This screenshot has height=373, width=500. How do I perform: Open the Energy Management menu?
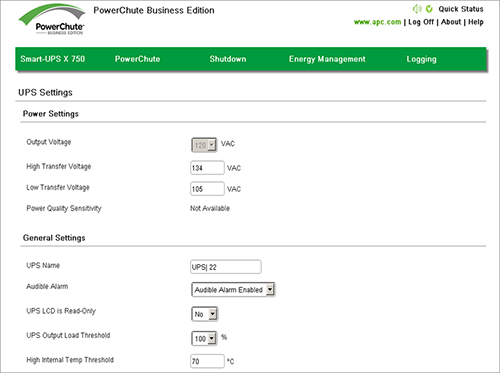tap(327, 59)
